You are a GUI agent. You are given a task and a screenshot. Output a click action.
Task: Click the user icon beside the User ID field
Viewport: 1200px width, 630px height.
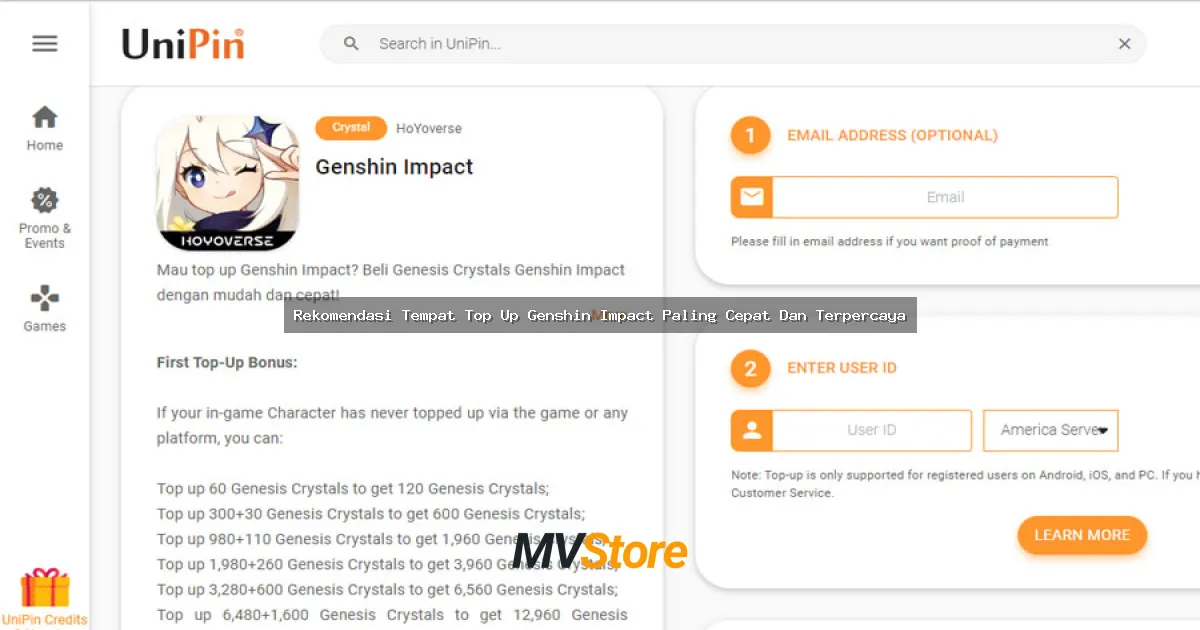(x=751, y=430)
